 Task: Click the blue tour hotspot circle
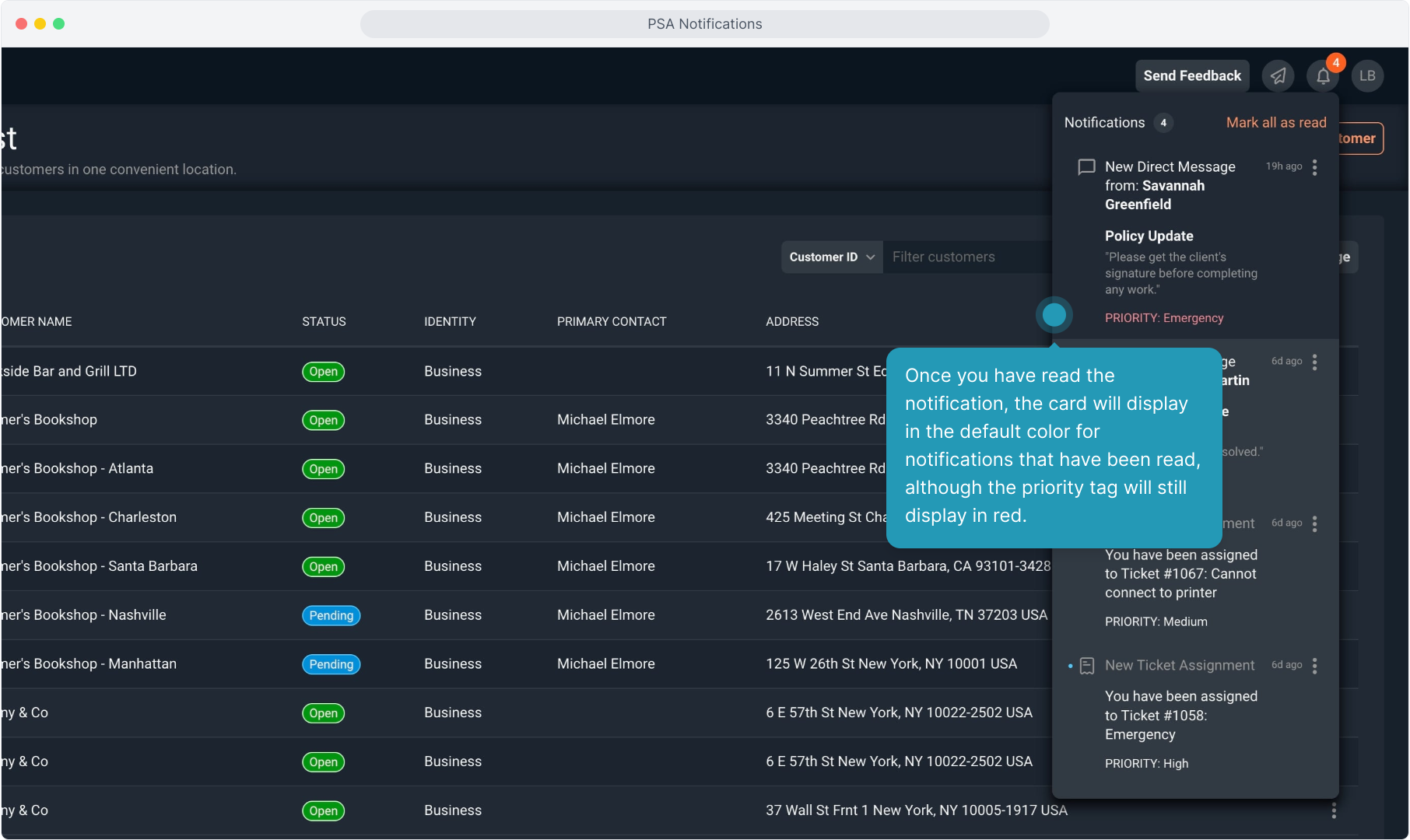coord(1054,315)
